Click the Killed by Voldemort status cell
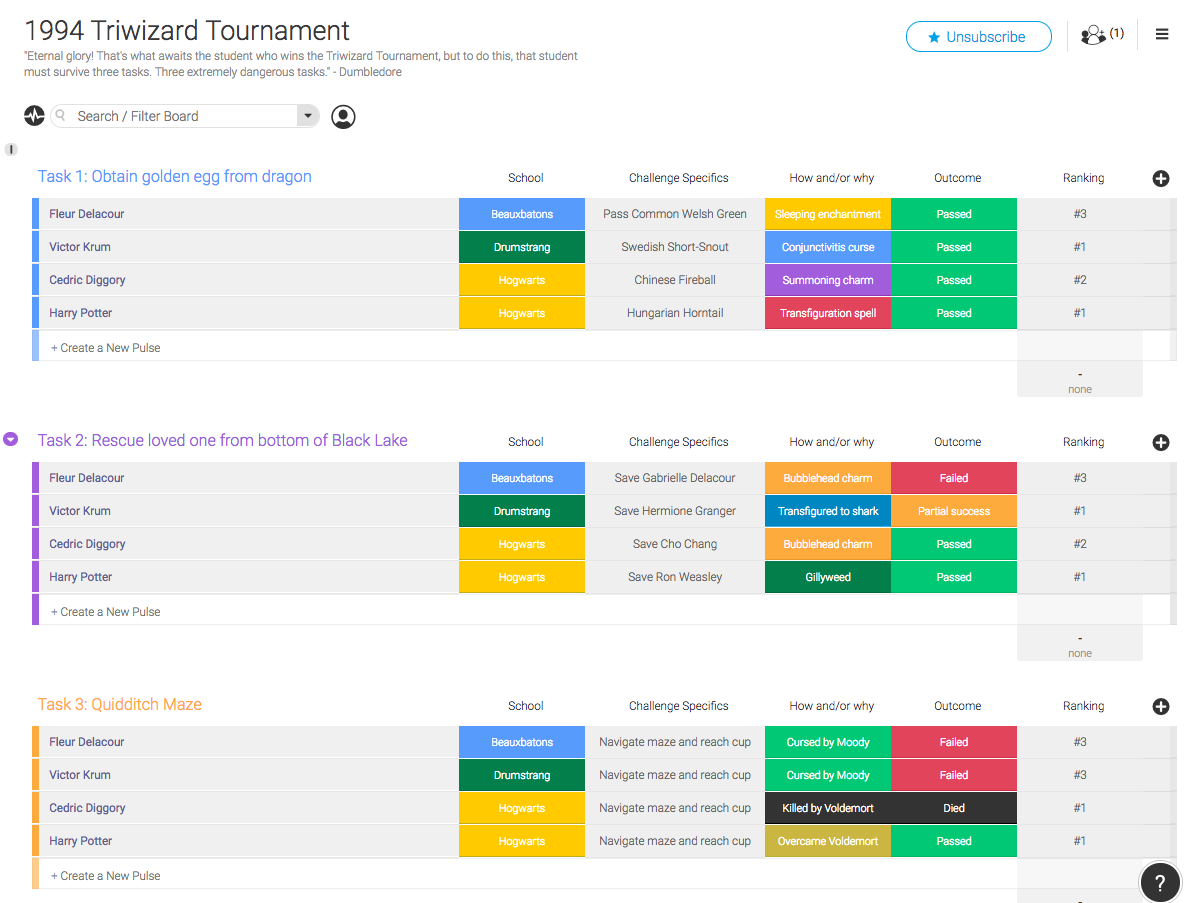Image resolution: width=1191 pixels, height=903 pixels. [x=828, y=808]
